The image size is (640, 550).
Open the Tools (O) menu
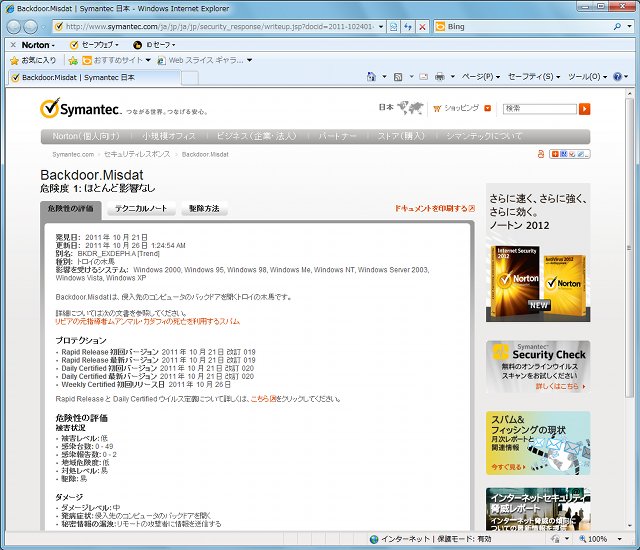coord(587,77)
